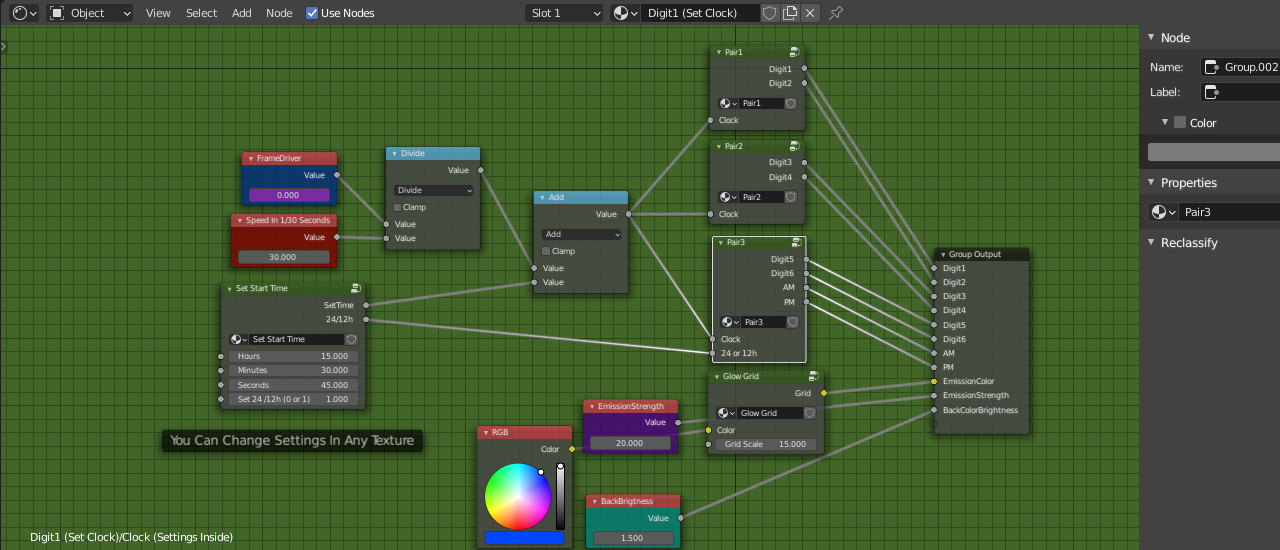Collapse the Reclassify panel
1280x550 pixels.
click(x=1152, y=242)
